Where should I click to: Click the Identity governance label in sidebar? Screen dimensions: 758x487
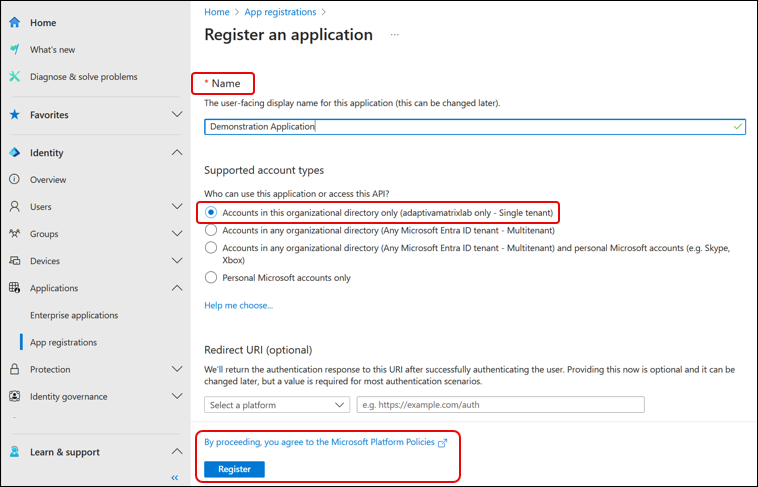69,397
